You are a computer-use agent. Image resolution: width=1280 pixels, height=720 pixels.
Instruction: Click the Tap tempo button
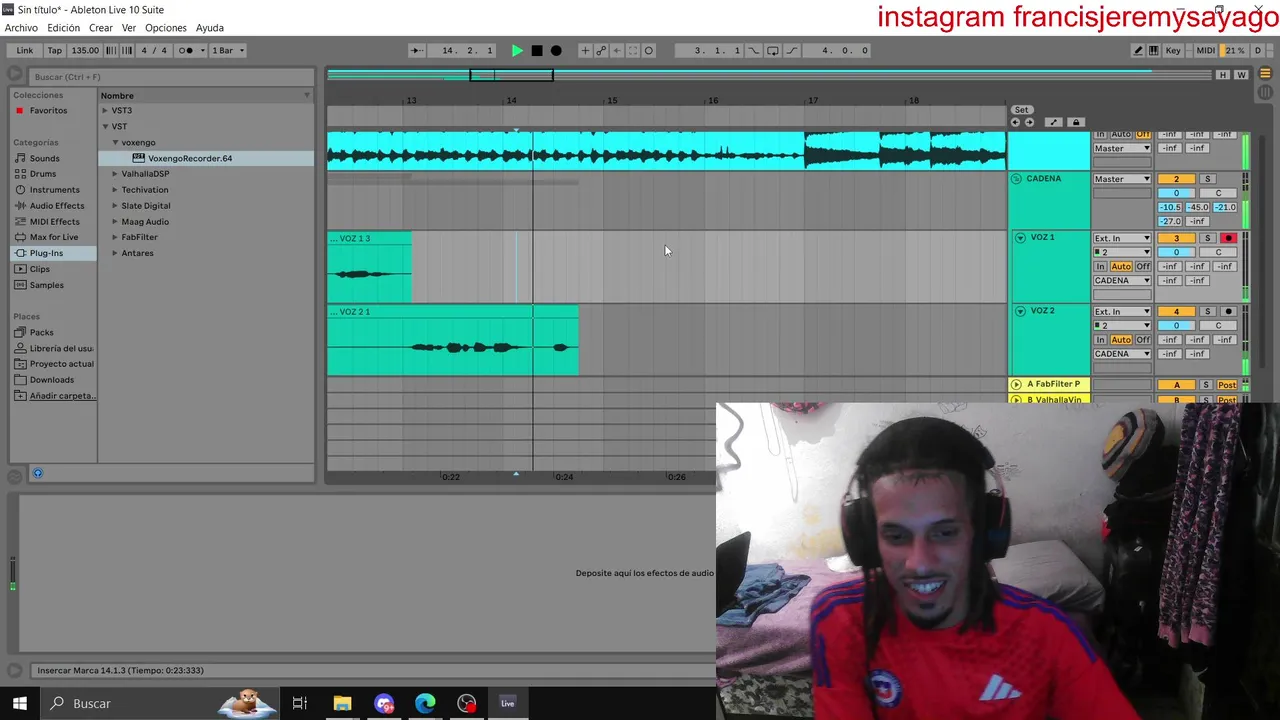click(x=55, y=50)
